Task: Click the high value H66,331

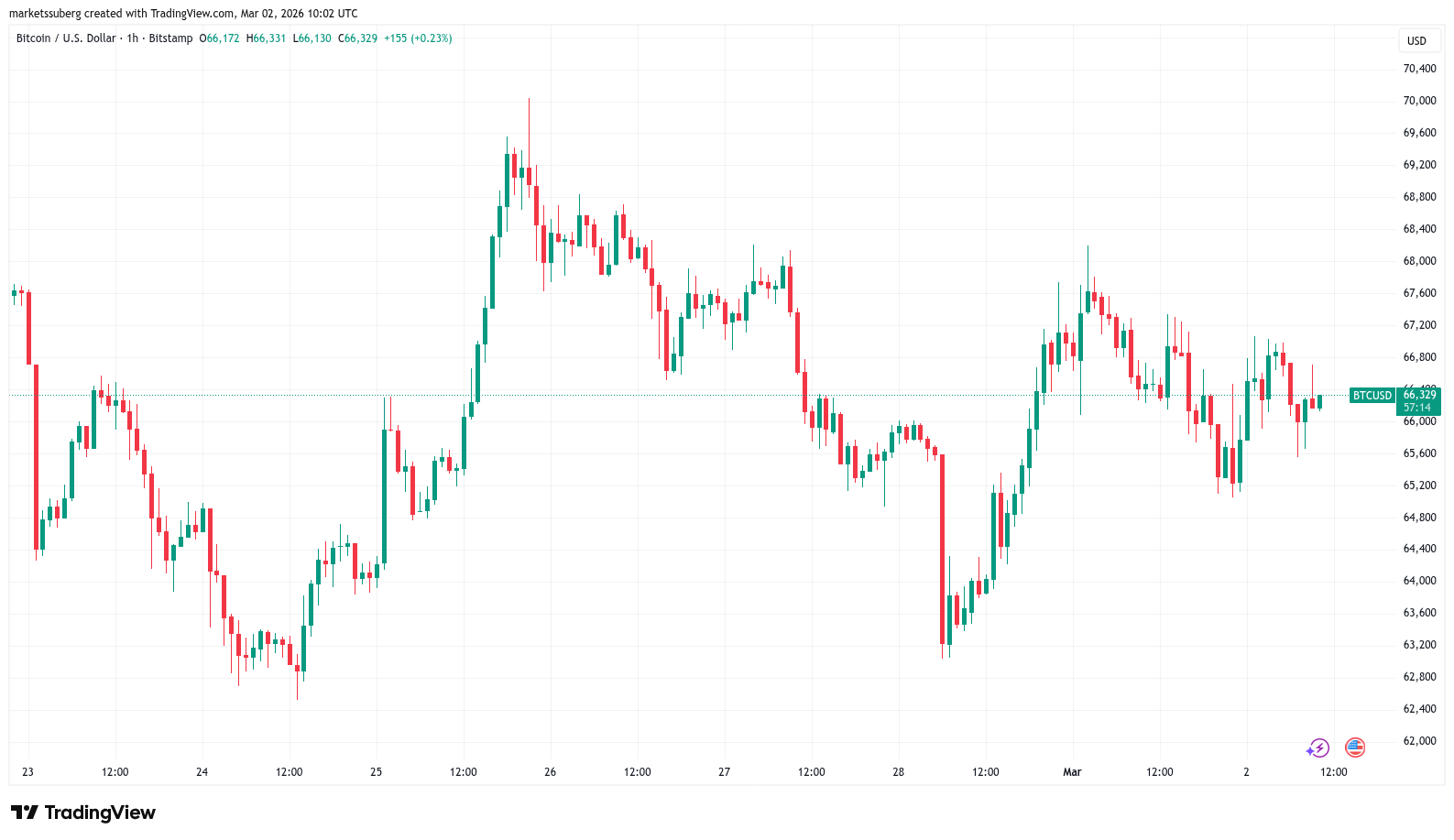Action: pos(267,38)
